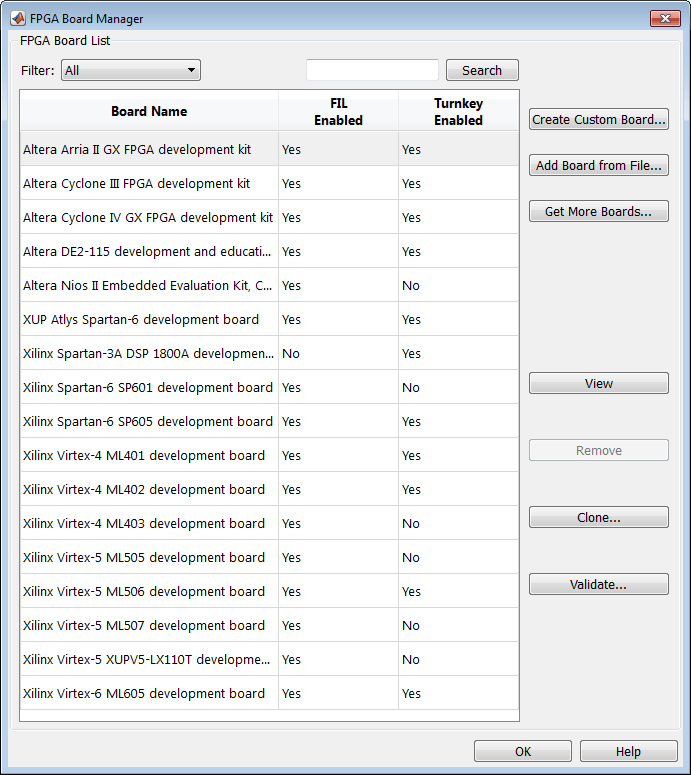
Task: Click the Clone button
Action: [x=599, y=517]
